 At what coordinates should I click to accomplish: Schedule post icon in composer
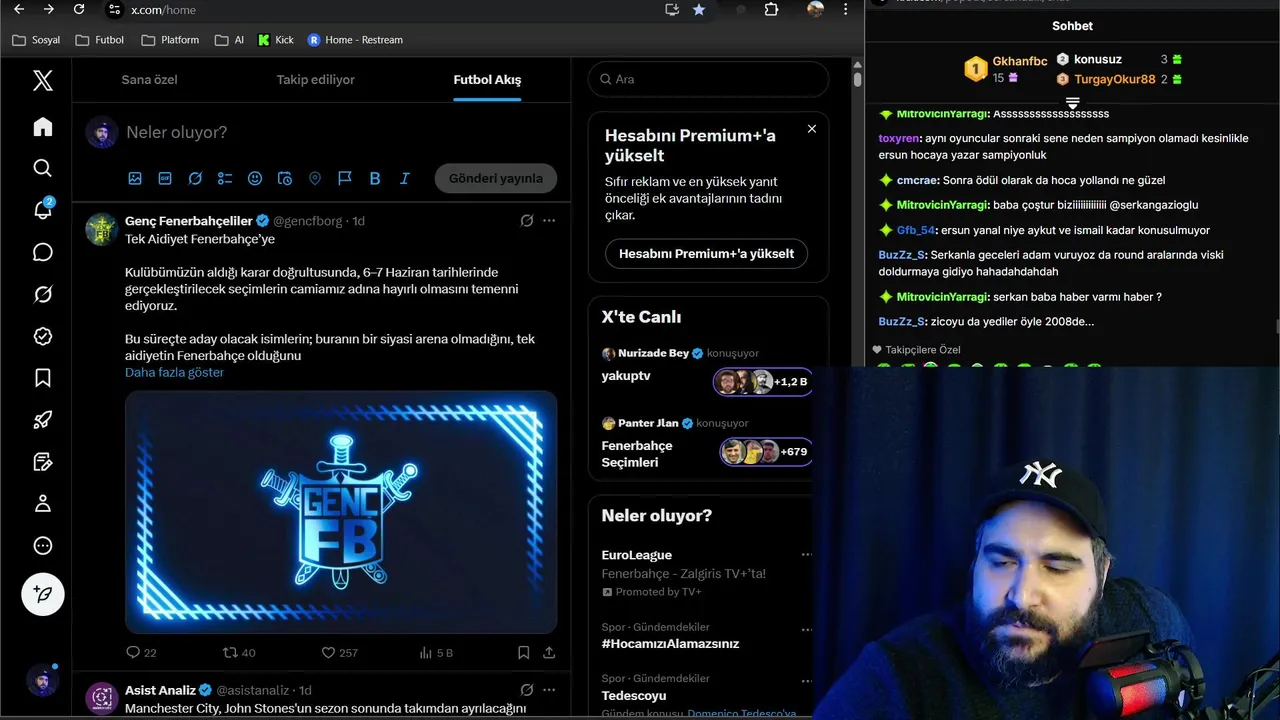pyautogui.click(x=285, y=178)
